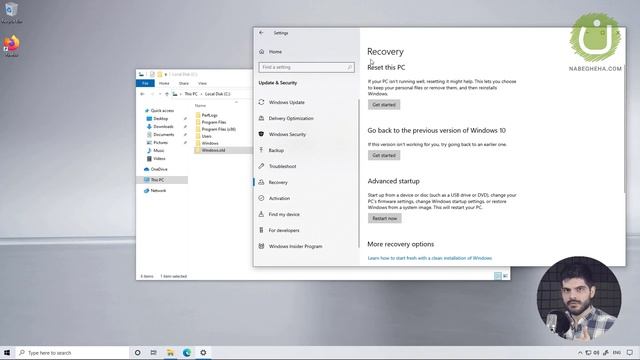Click the taskbar search box
This screenshot has height=360, width=640.
(x=72, y=353)
